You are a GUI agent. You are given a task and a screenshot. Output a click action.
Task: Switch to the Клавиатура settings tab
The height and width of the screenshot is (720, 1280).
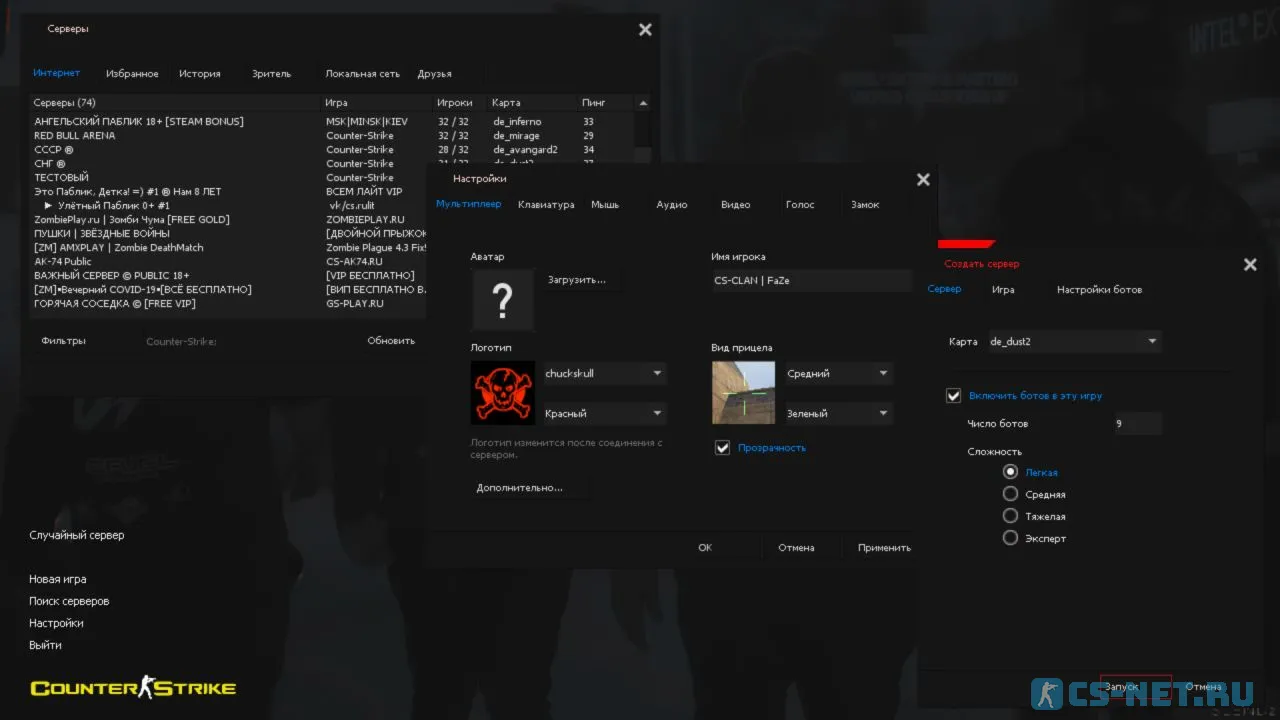click(546, 205)
